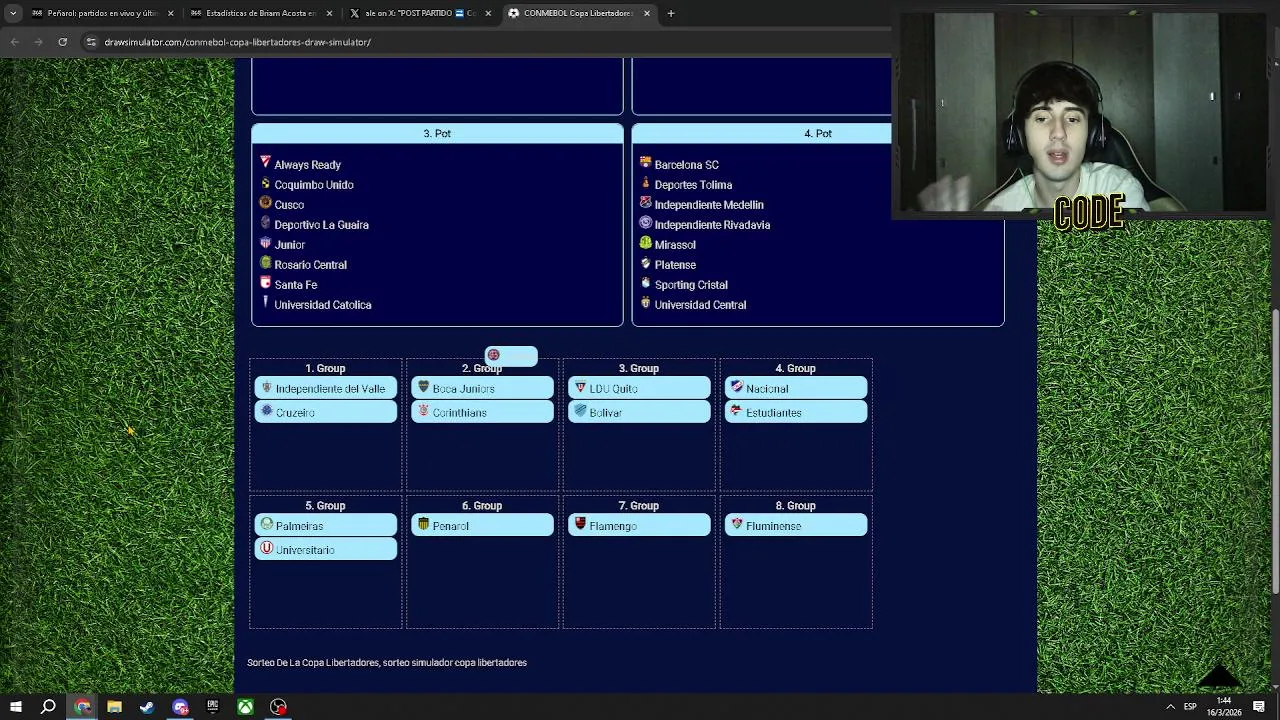Click the Universitario team in Group 5

[326, 549]
